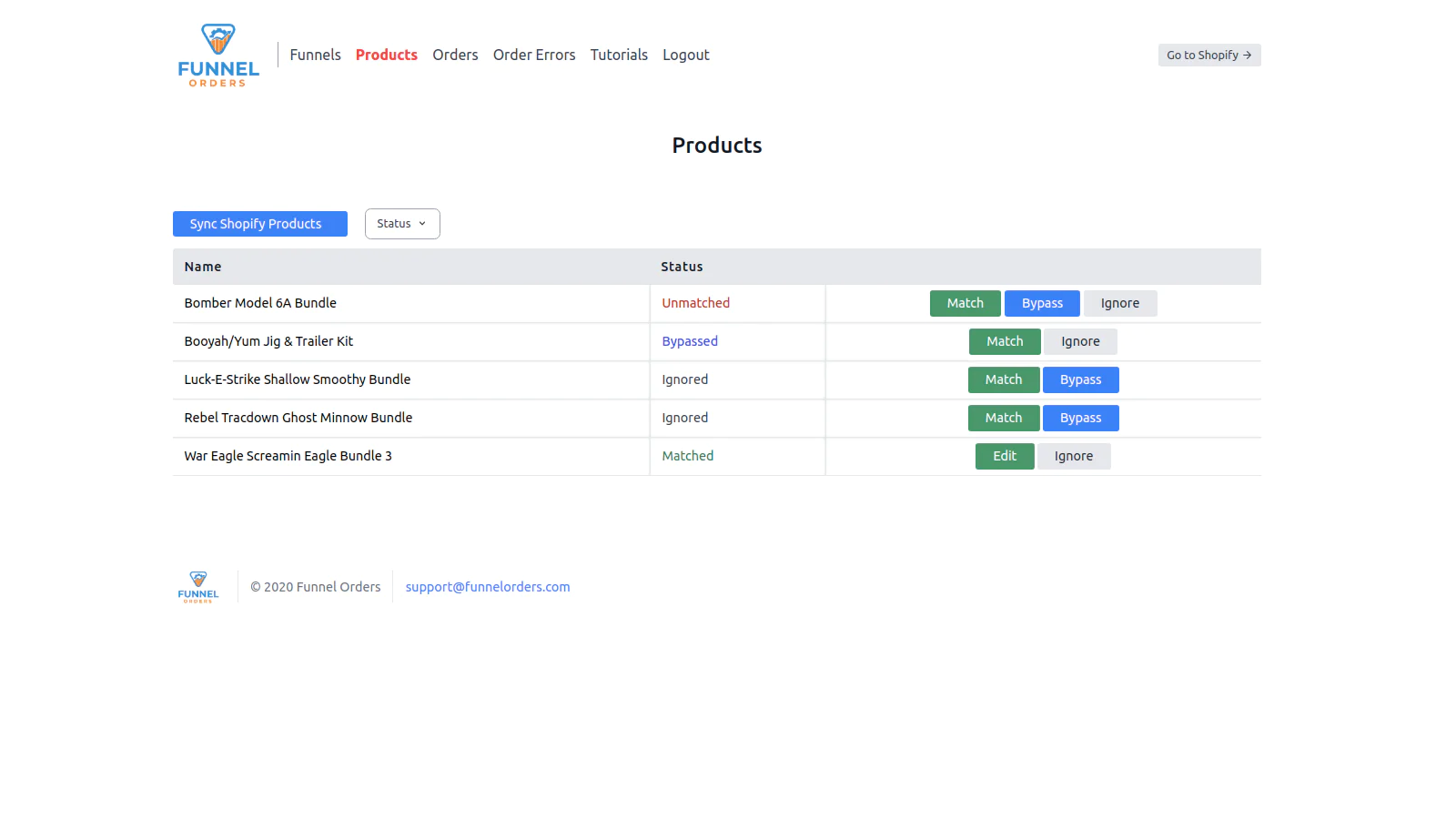Select the Bomber Model 6A Bundle name
This screenshot has width=1456, height=819.
tap(260, 303)
